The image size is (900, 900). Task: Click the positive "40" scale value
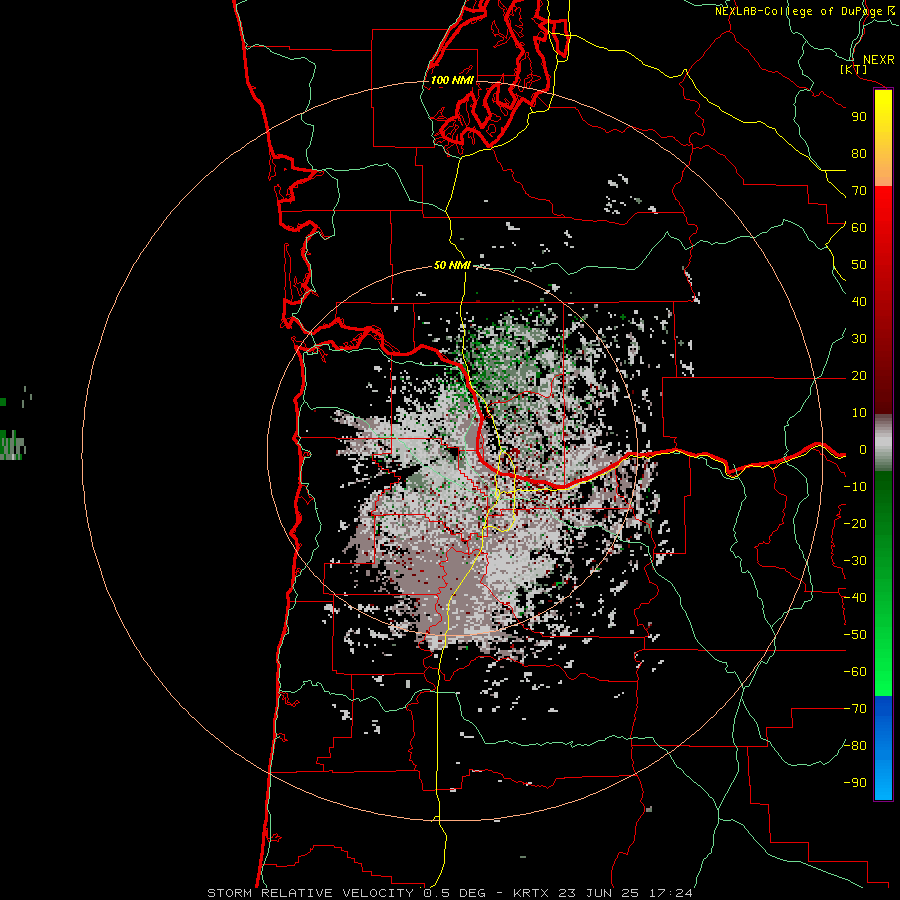859,302
